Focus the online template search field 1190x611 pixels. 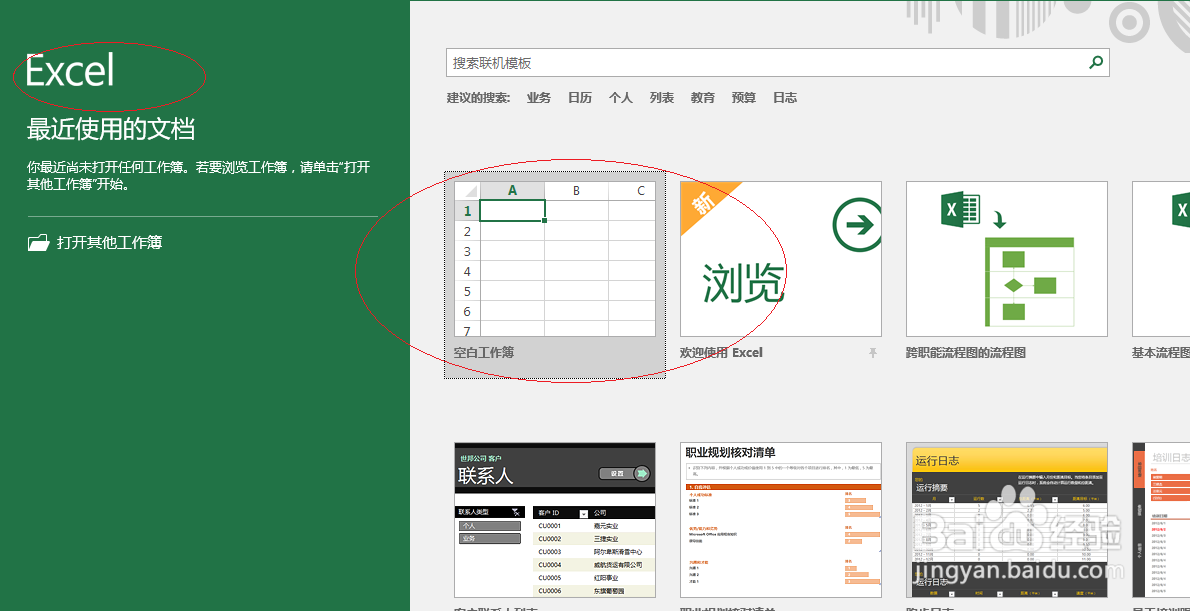tap(778, 63)
